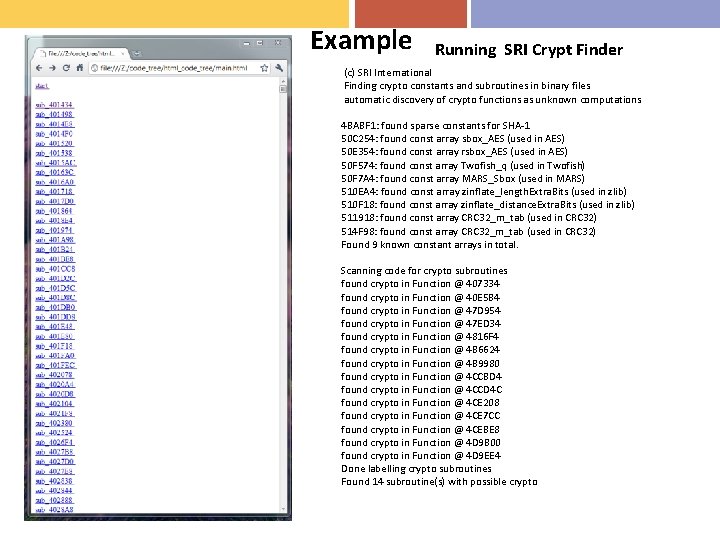Click the globe icon in the address bar
Image resolution: width=720 pixels, height=540 pixels.
[x=95, y=68]
